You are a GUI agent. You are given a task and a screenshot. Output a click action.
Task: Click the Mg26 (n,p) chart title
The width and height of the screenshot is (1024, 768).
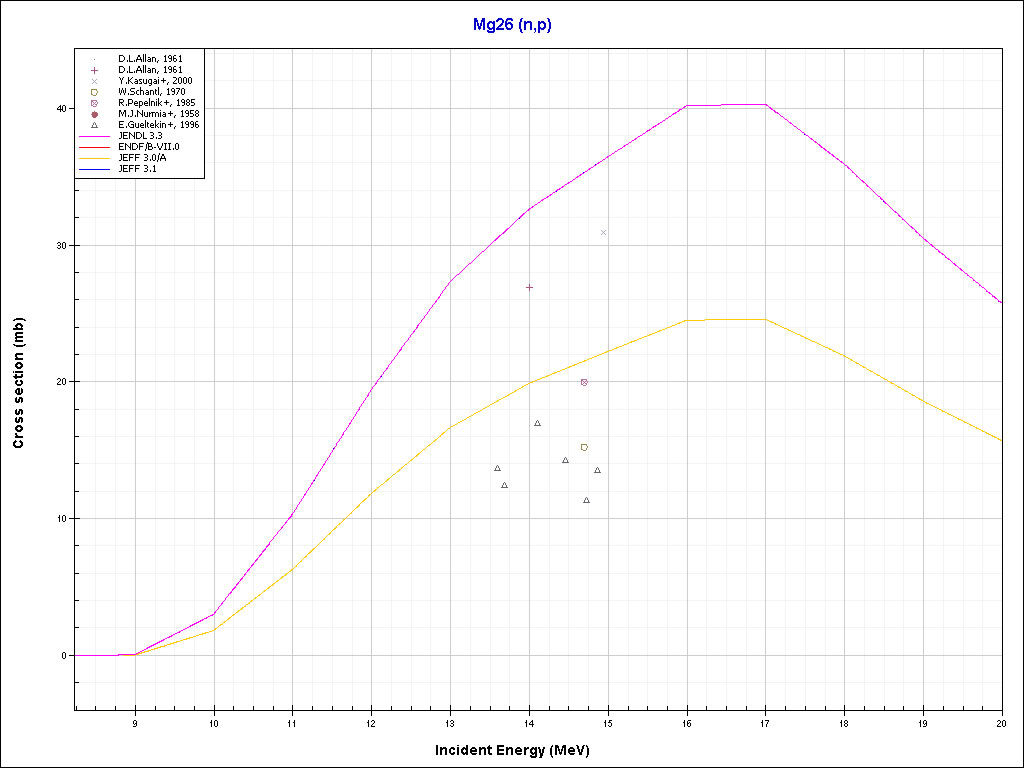[512, 25]
